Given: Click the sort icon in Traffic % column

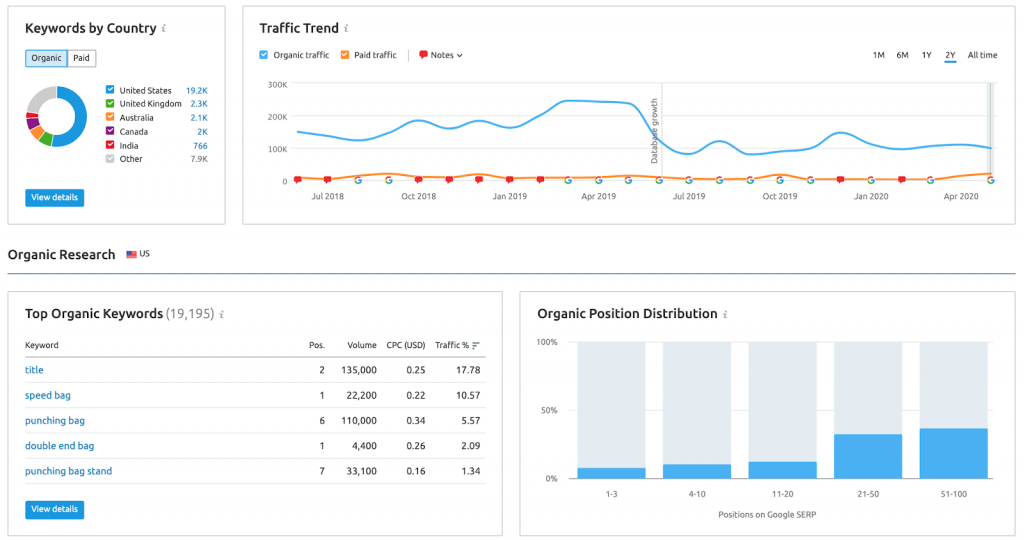Looking at the screenshot, I should tap(476, 345).
